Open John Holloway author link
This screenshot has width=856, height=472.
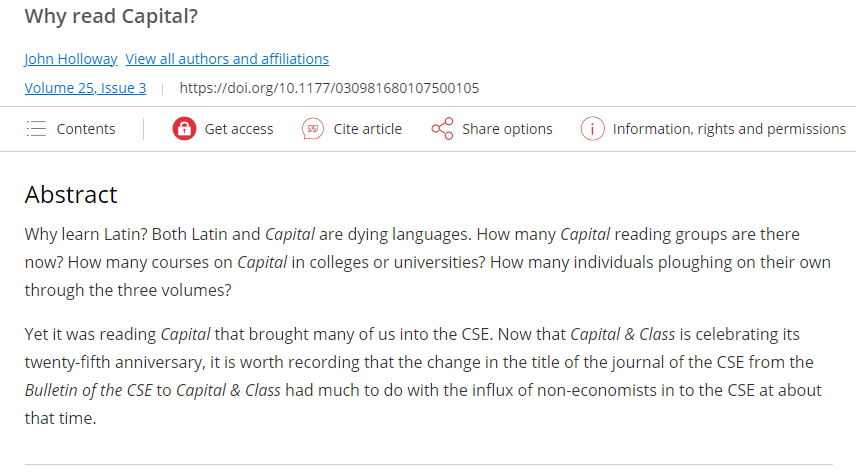pyautogui.click(x=71, y=59)
